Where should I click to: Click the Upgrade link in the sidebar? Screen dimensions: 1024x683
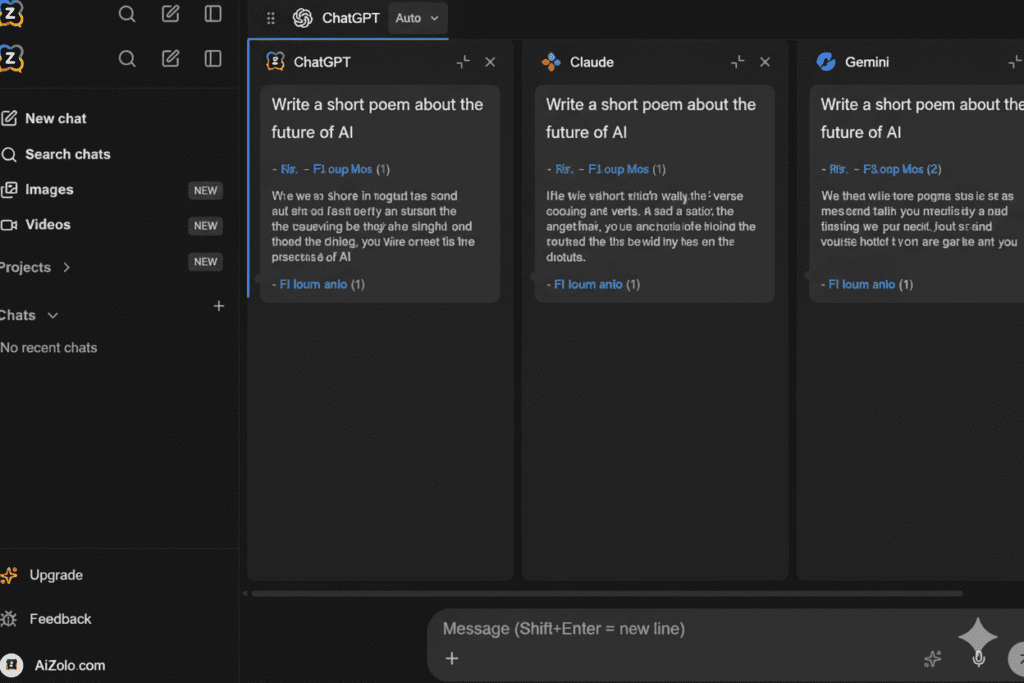click(55, 575)
